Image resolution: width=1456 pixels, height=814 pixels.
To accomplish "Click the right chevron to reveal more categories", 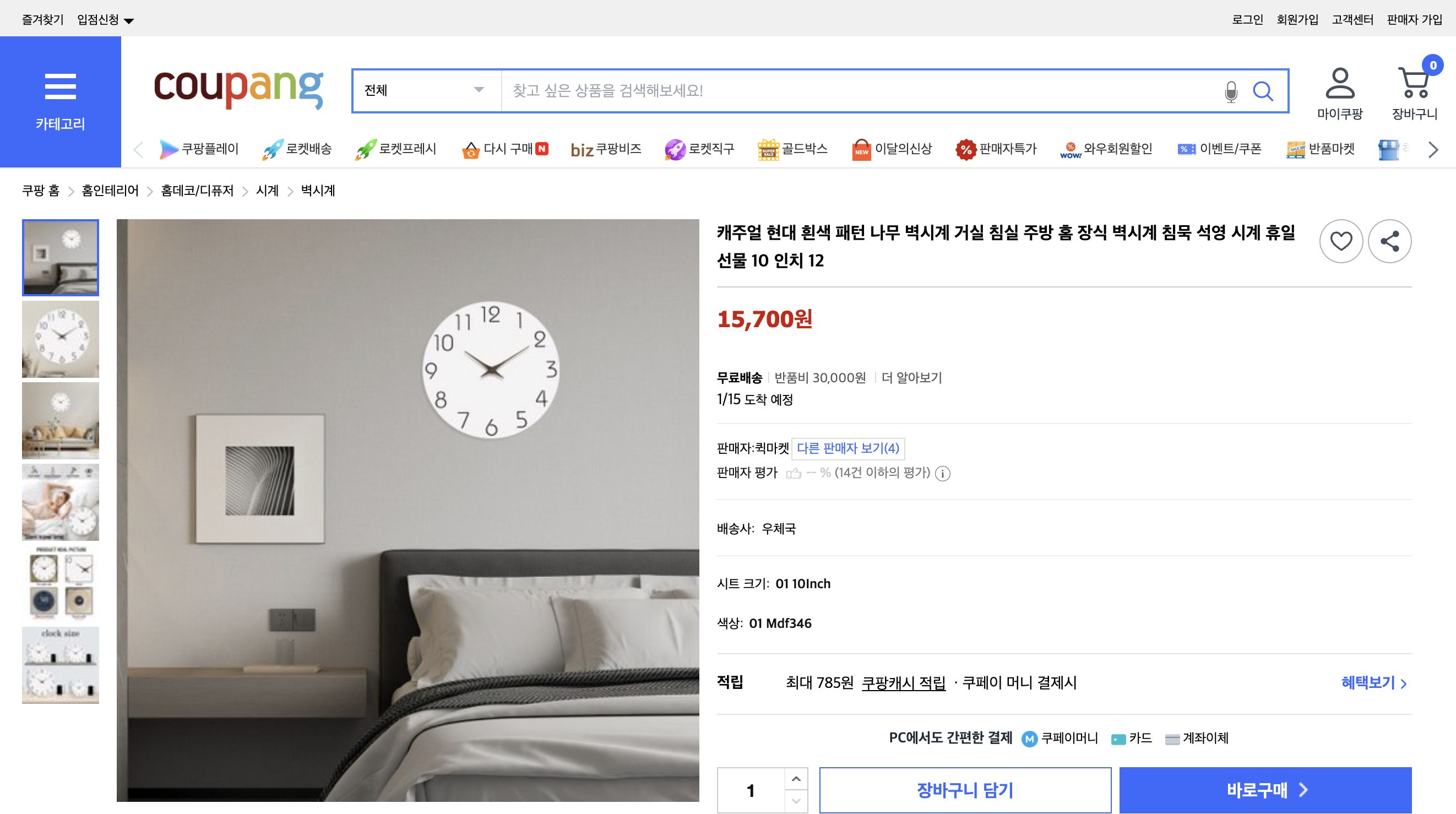I will (1432, 149).
